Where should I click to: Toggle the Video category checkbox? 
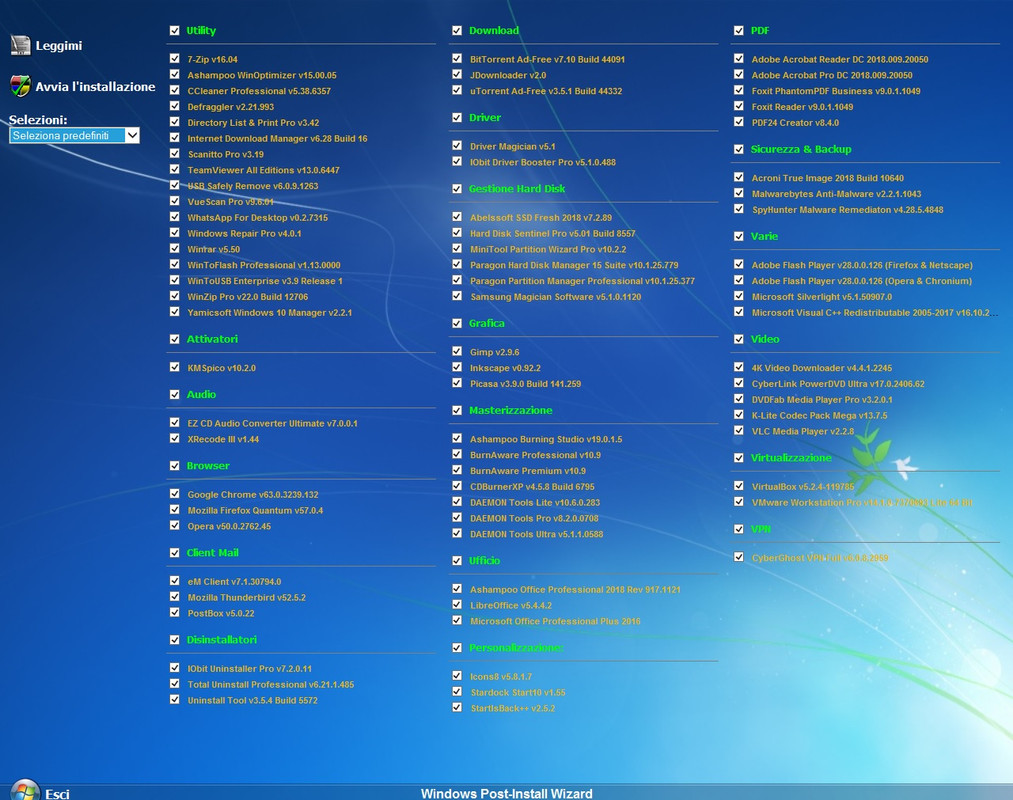tap(738, 339)
